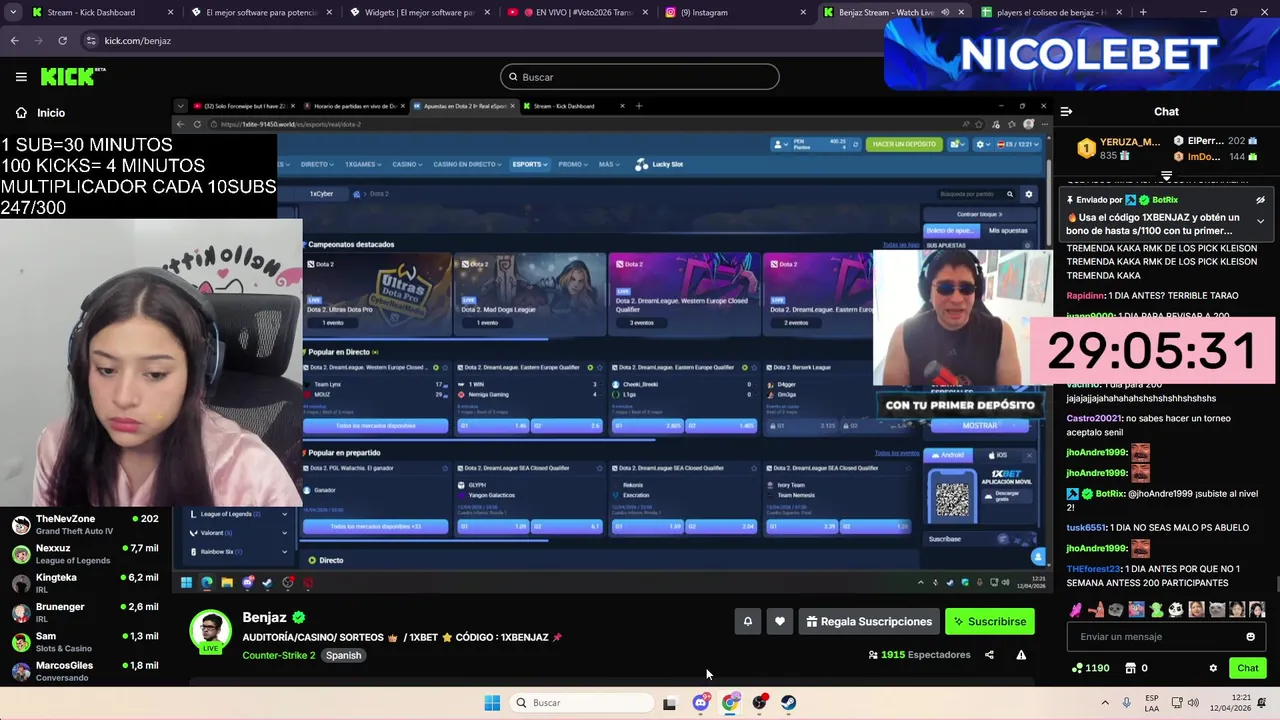Viewport: 1280px width, 720px height.
Task: Open Chrome from the taskbar
Action: 730,703
